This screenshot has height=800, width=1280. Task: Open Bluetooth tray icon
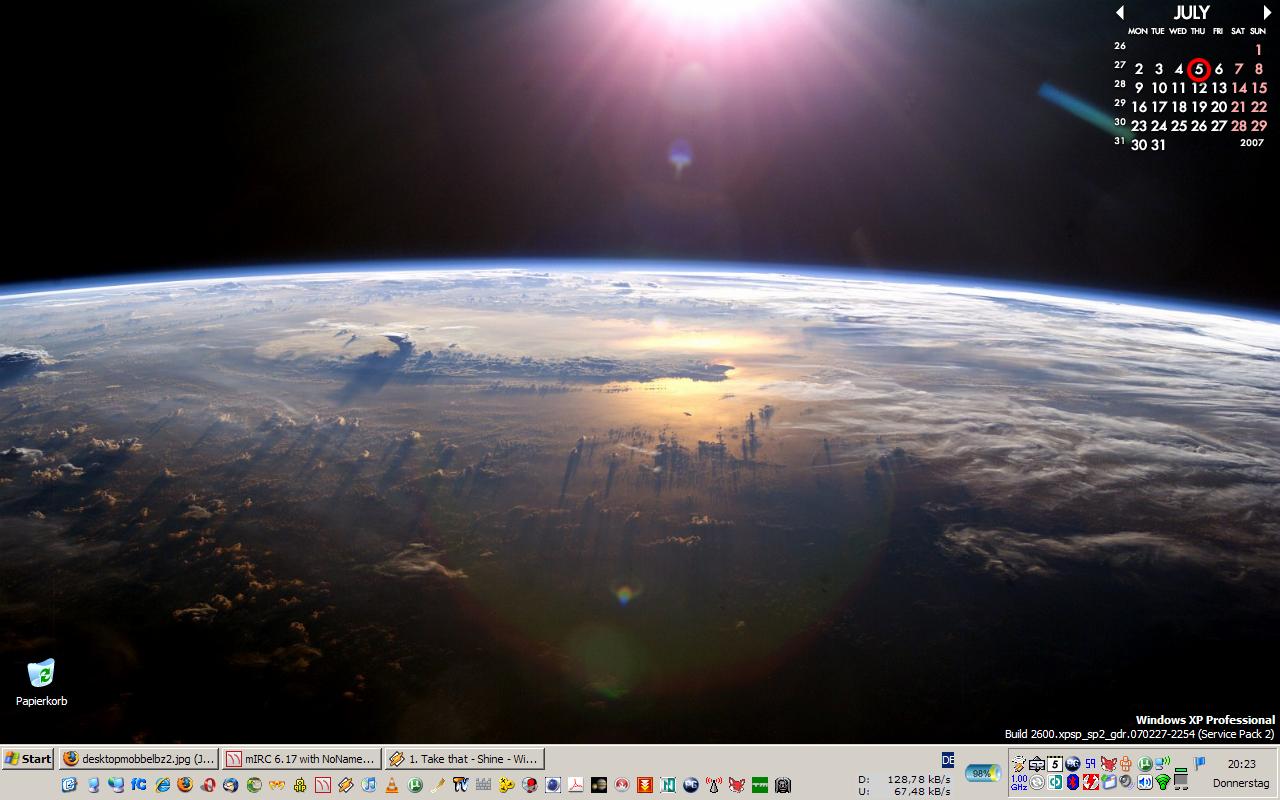(x=1073, y=781)
